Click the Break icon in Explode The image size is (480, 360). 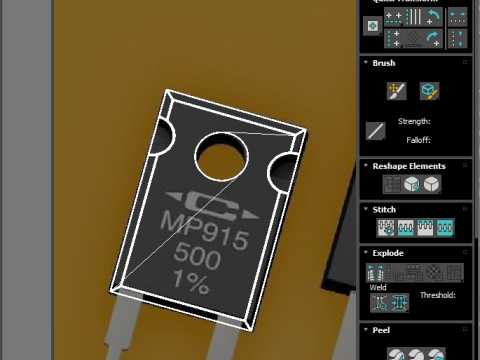[x=376, y=272]
